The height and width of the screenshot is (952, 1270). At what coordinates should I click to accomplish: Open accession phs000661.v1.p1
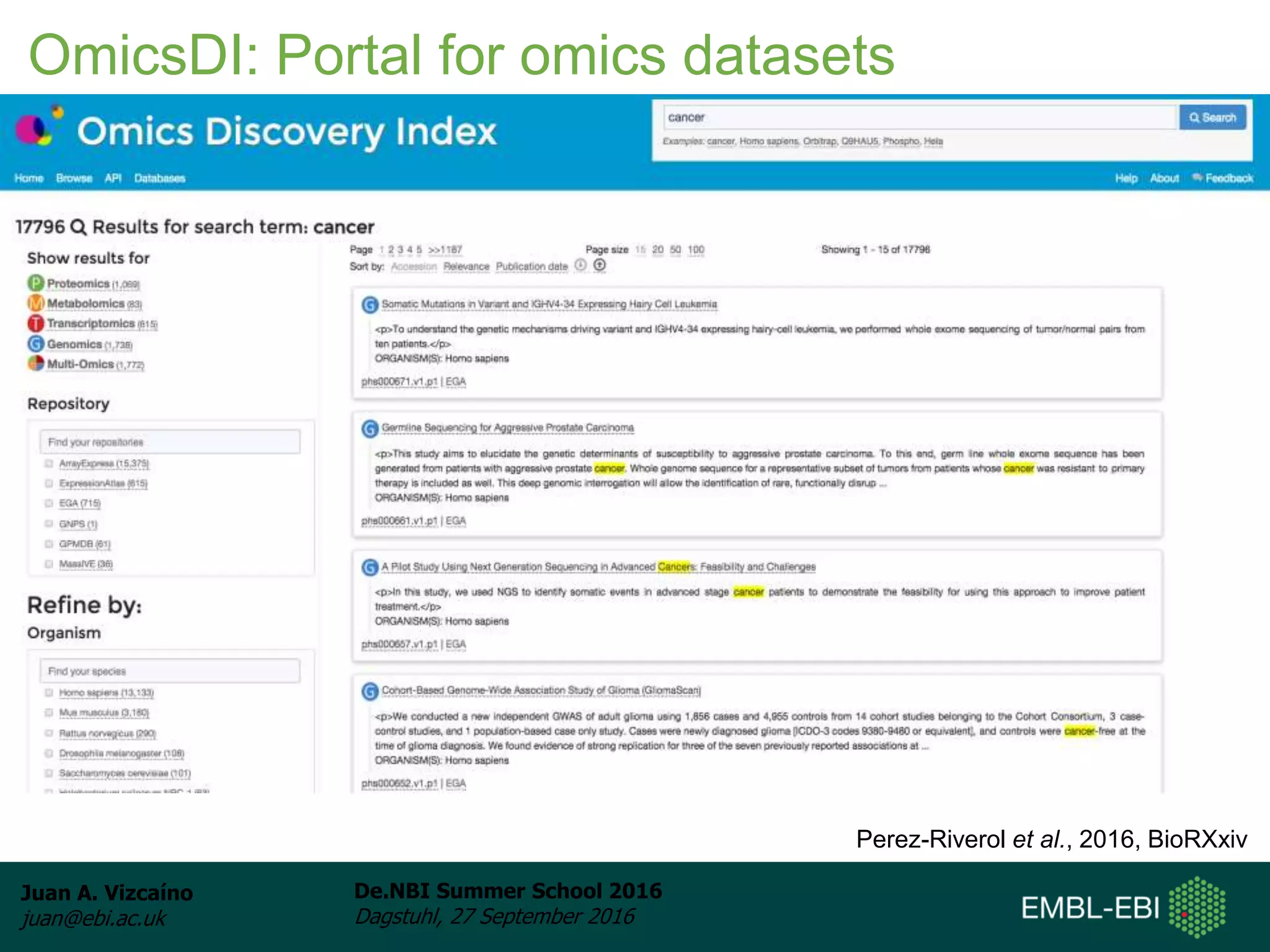tap(400, 521)
